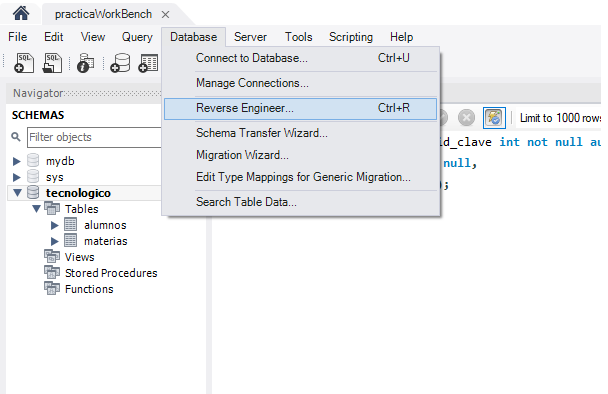Click create new schema icon
The height and width of the screenshot is (394, 608).
click(x=120, y=63)
